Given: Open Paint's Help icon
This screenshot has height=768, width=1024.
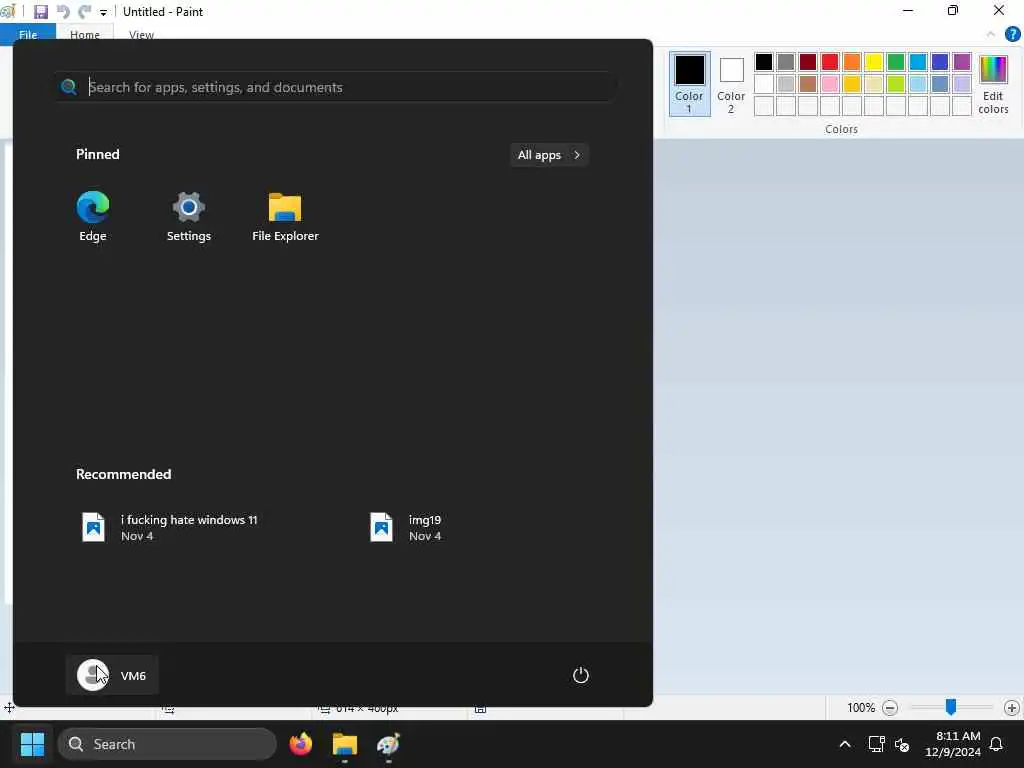Looking at the screenshot, I should (x=1012, y=34).
